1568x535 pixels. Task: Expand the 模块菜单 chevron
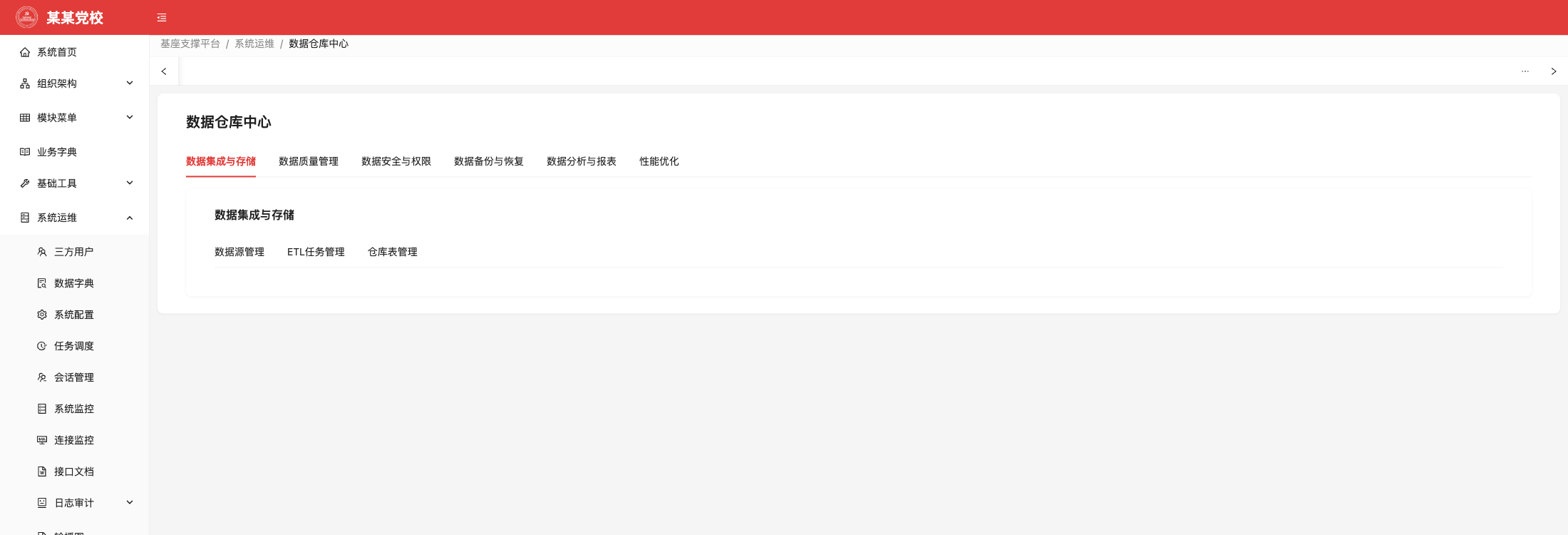point(130,117)
